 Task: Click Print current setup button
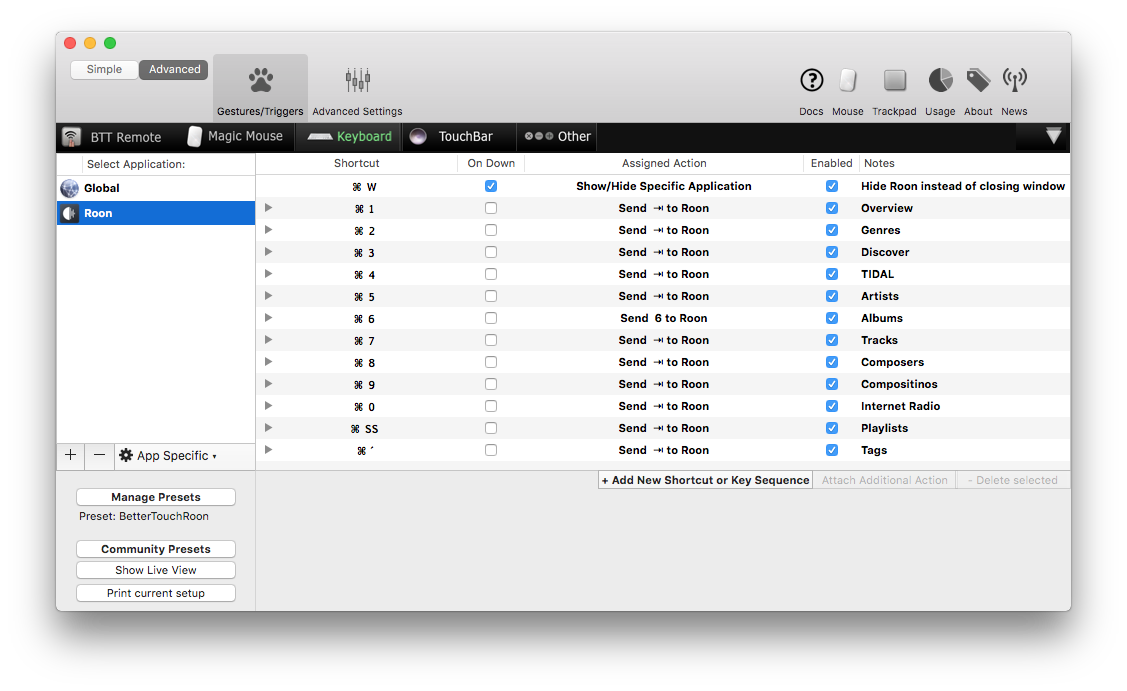click(x=156, y=593)
